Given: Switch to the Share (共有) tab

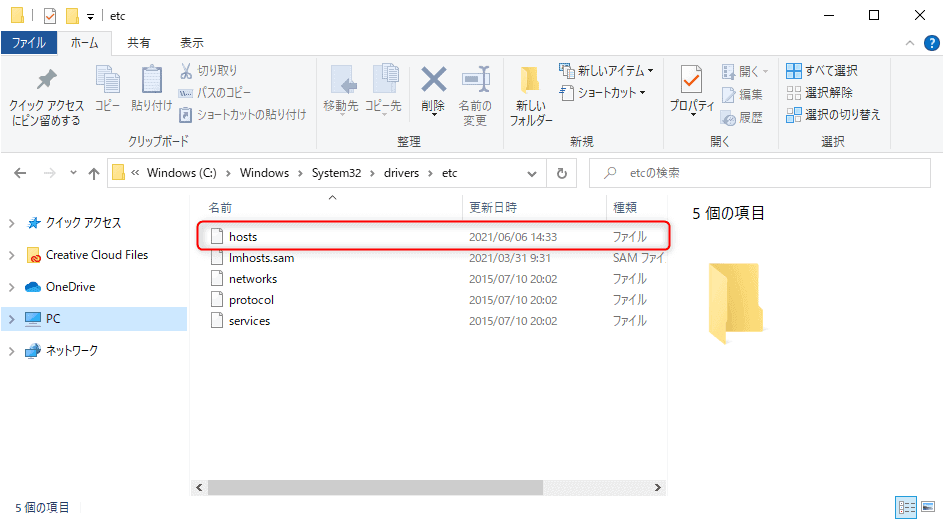Looking at the screenshot, I should pos(138,43).
